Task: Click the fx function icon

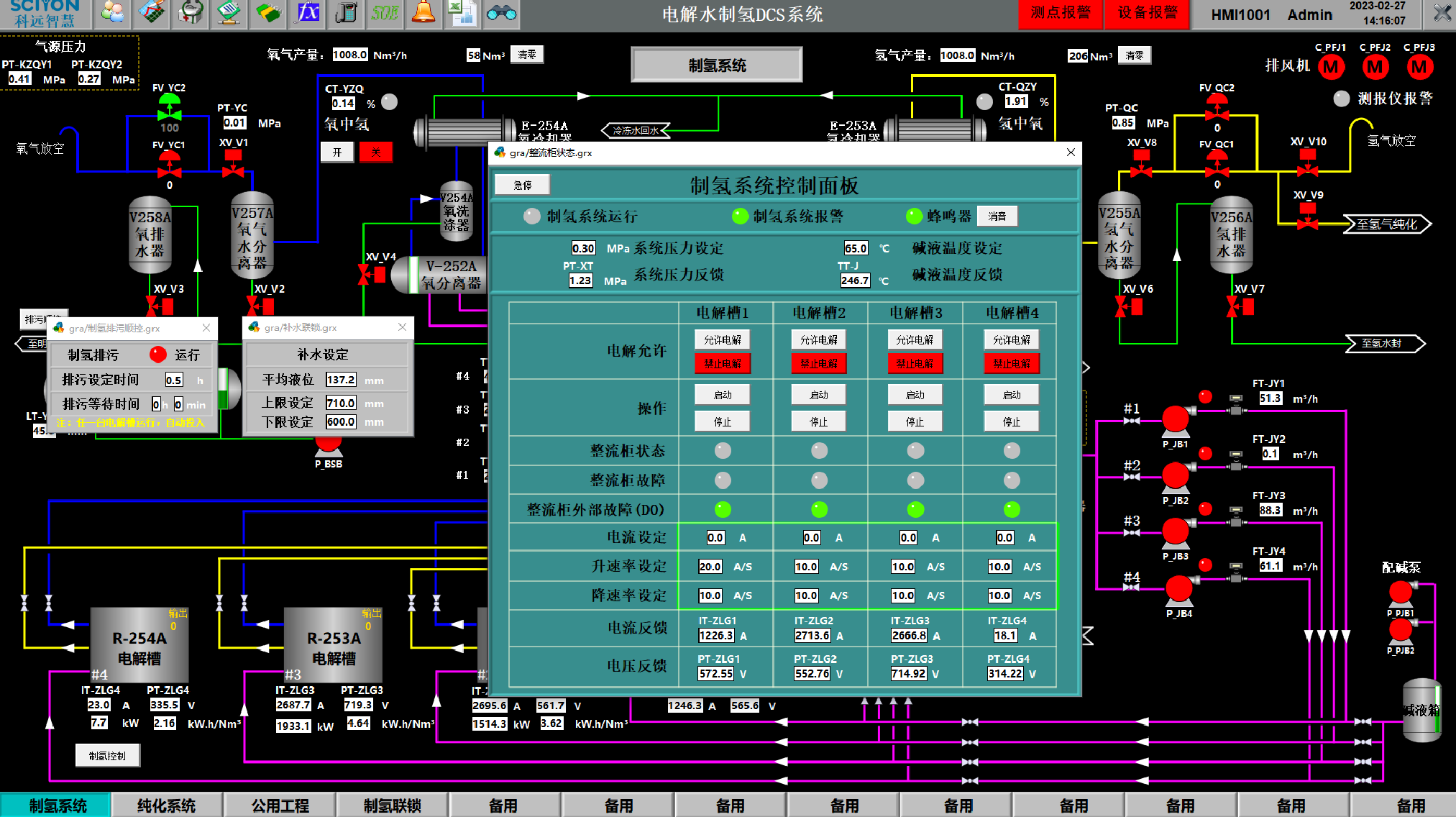Action: tap(308, 12)
